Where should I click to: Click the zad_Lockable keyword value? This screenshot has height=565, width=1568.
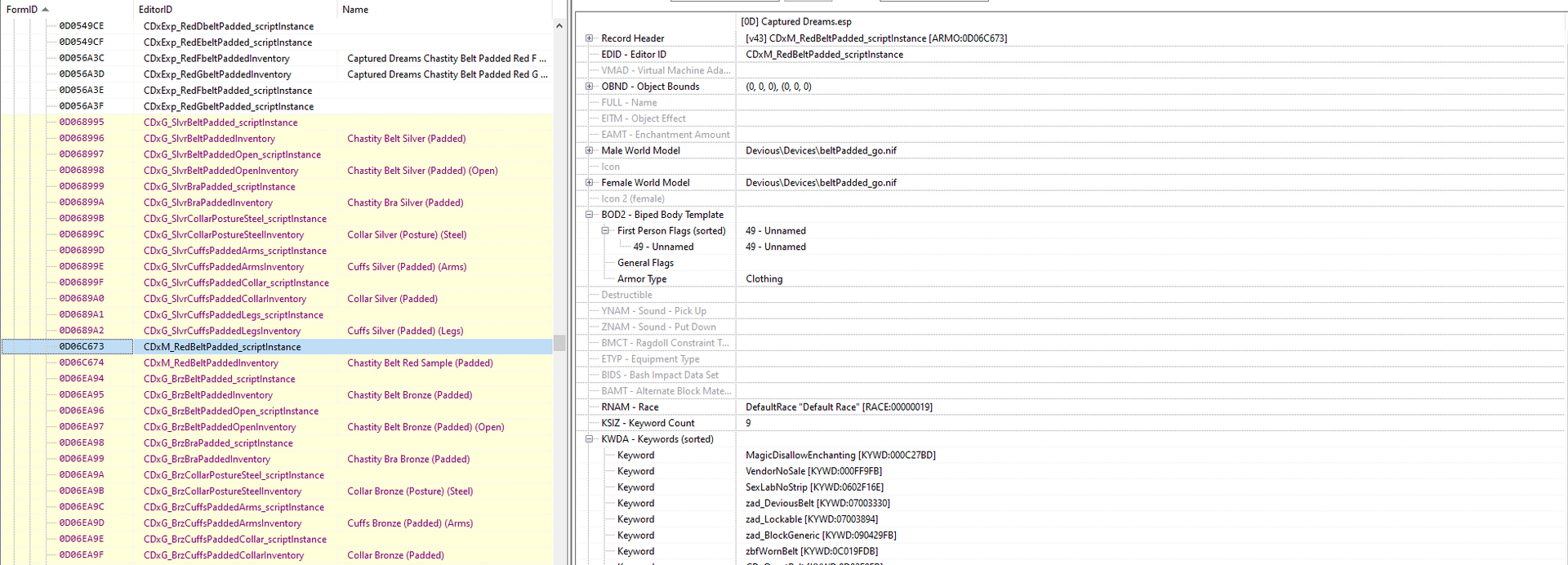pyautogui.click(x=812, y=519)
